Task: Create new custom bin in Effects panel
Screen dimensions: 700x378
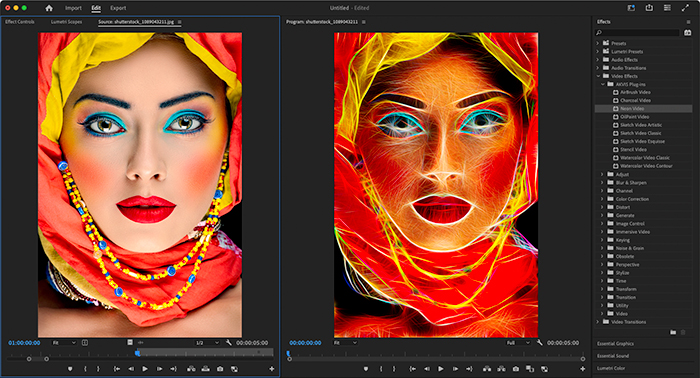Action: [673, 332]
